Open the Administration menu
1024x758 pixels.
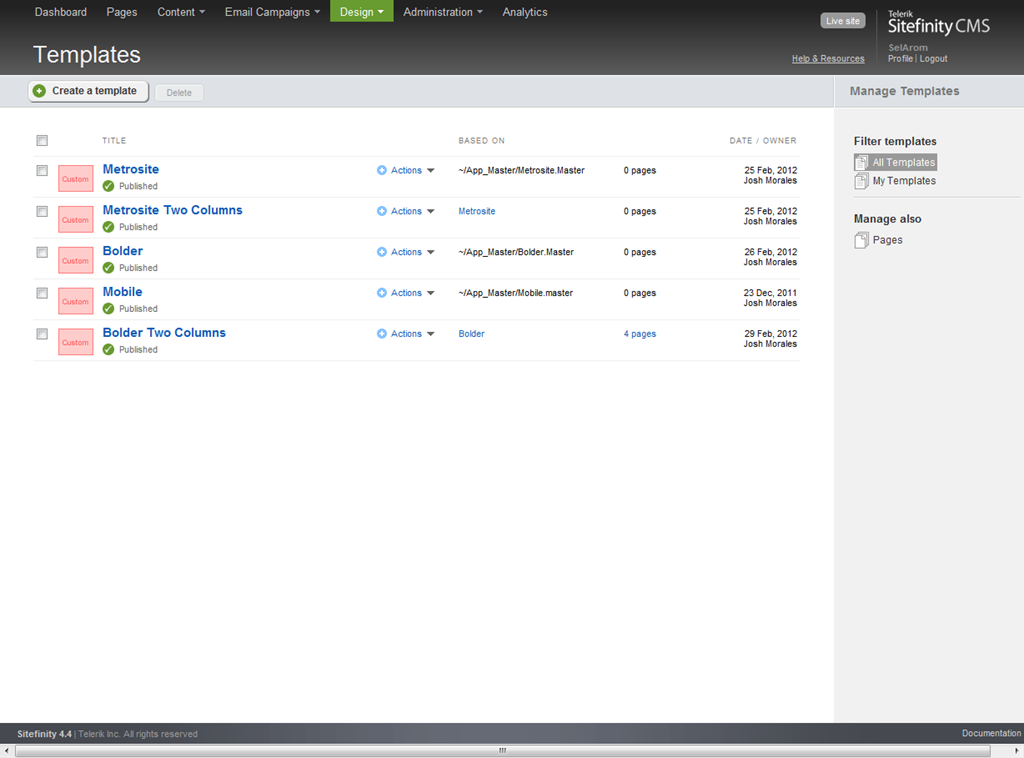pos(442,12)
